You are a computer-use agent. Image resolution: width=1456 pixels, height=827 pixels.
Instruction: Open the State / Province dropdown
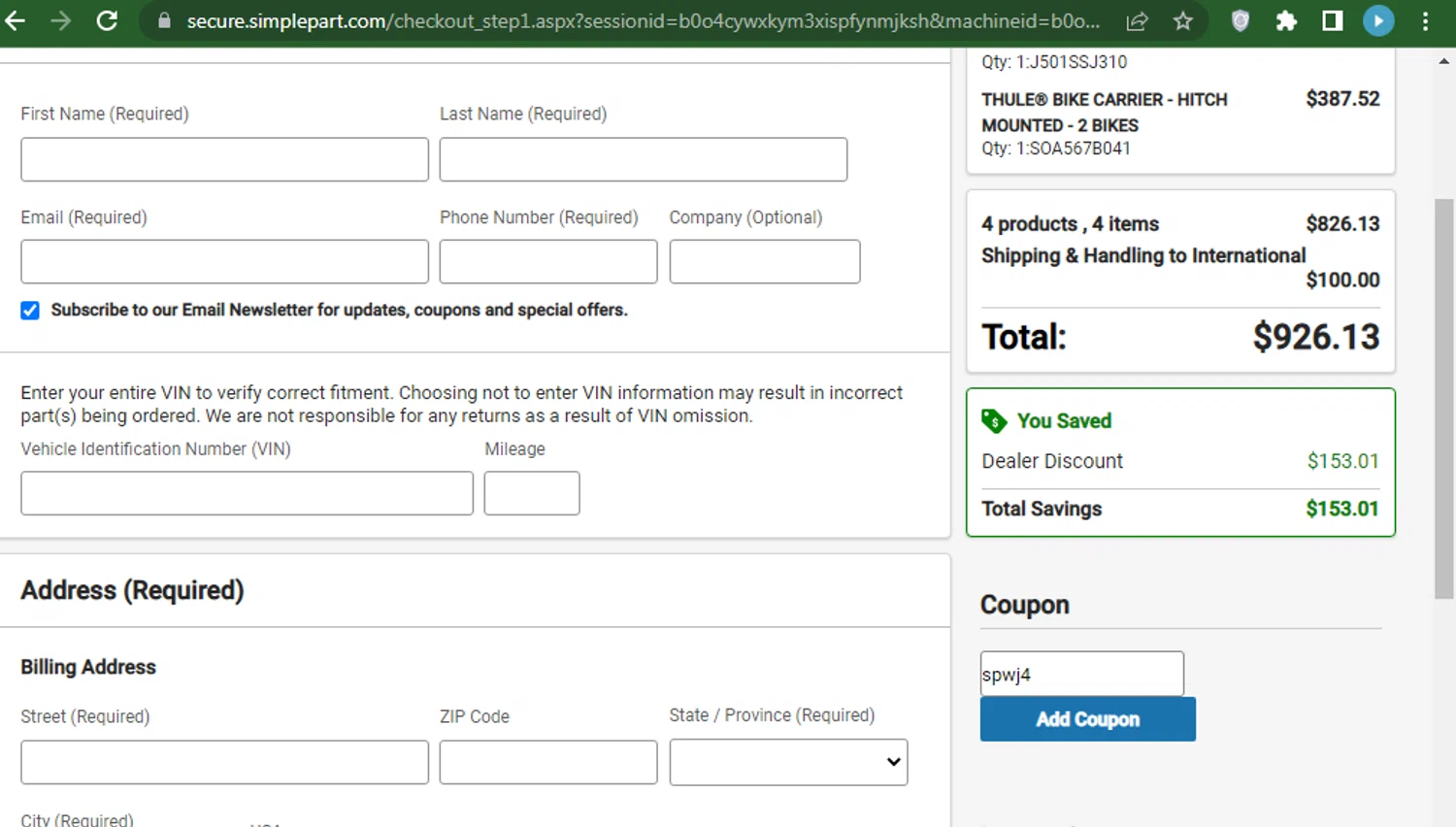tap(788, 762)
